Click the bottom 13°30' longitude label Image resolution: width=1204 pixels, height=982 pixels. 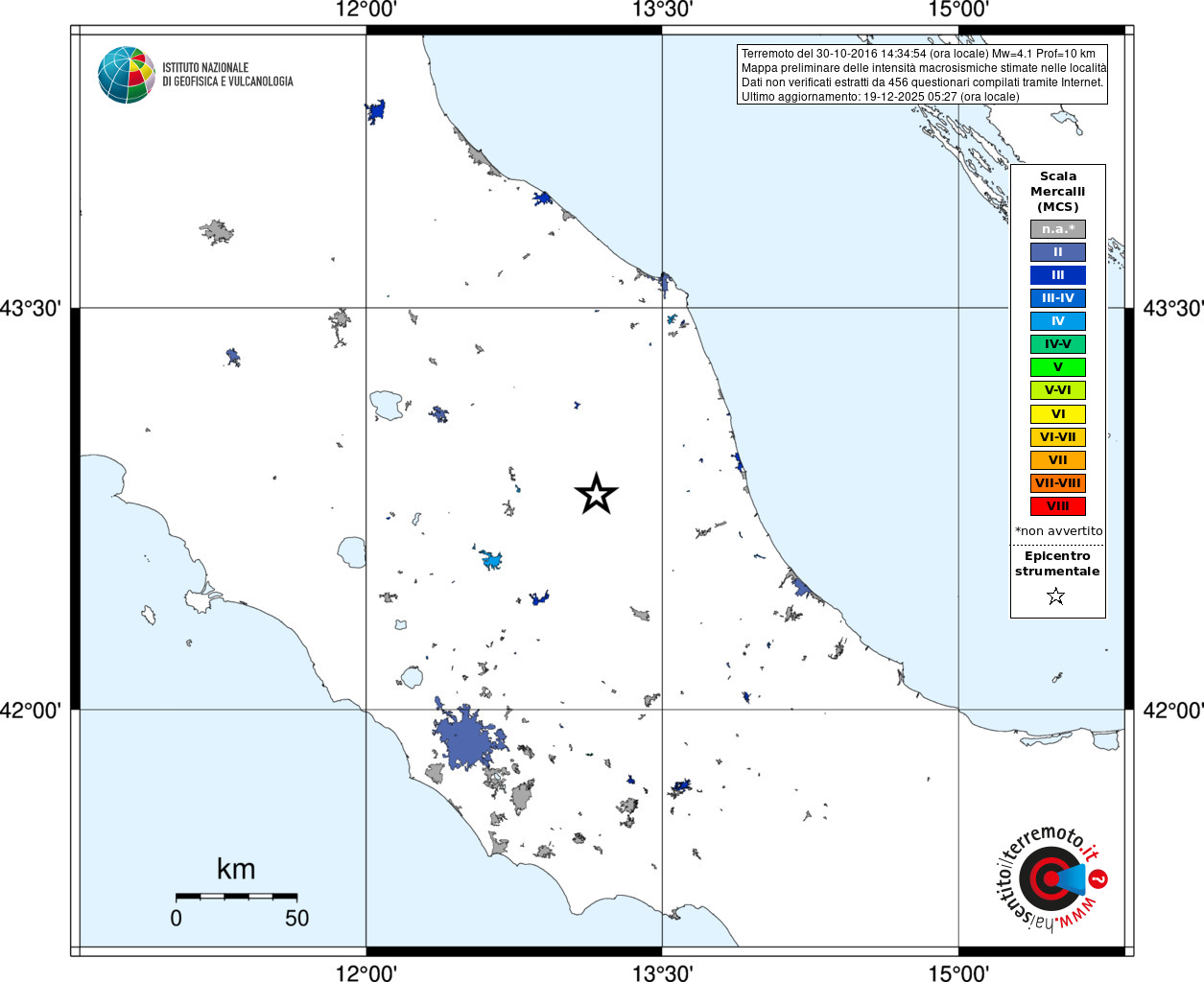tap(662, 972)
